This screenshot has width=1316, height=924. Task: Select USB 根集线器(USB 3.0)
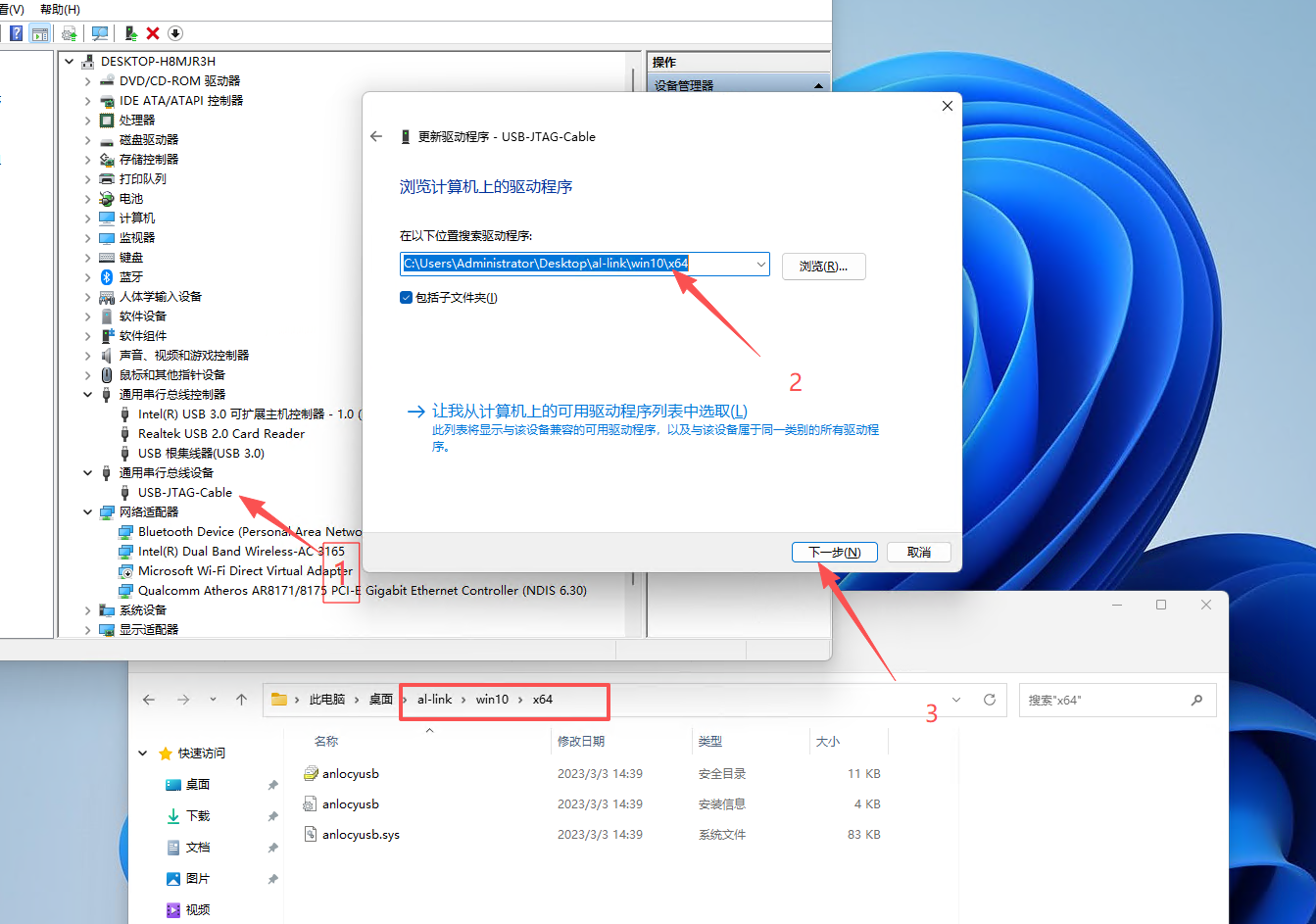[201, 454]
